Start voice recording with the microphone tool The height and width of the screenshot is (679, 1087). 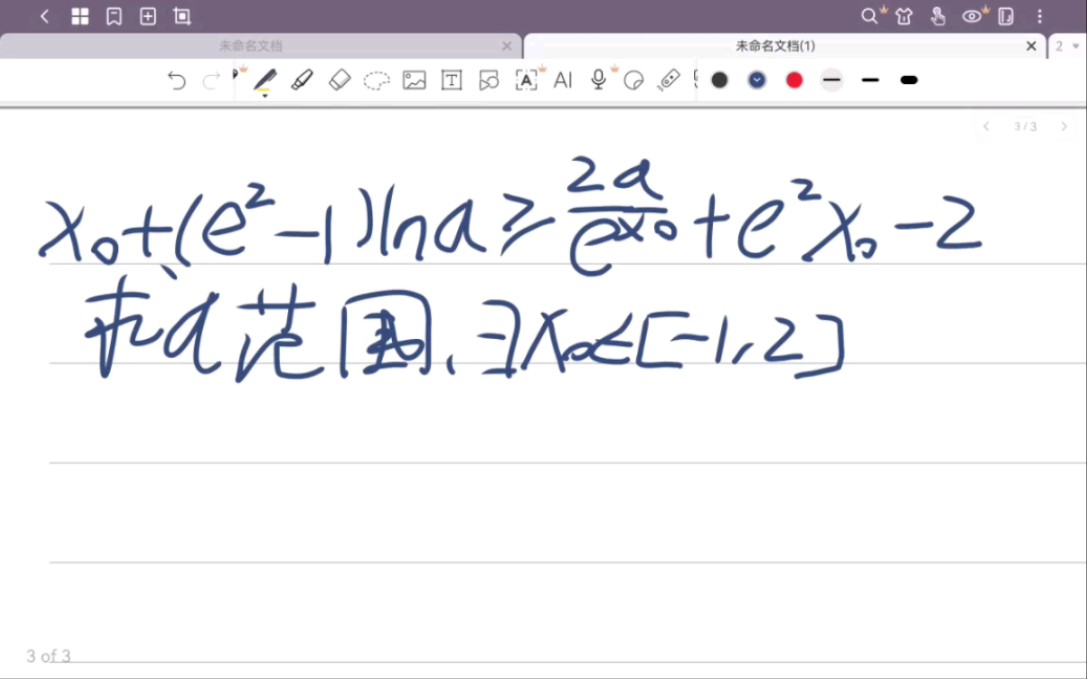click(597, 80)
